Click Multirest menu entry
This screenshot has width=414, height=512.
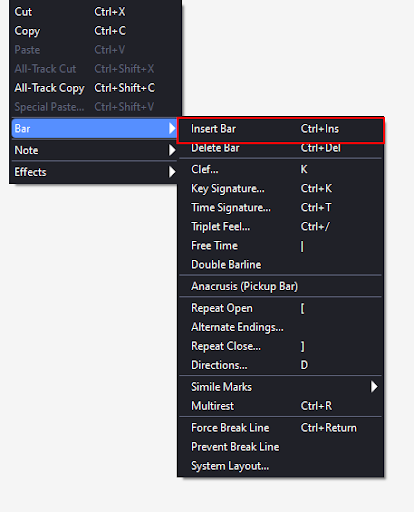click(x=281, y=406)
